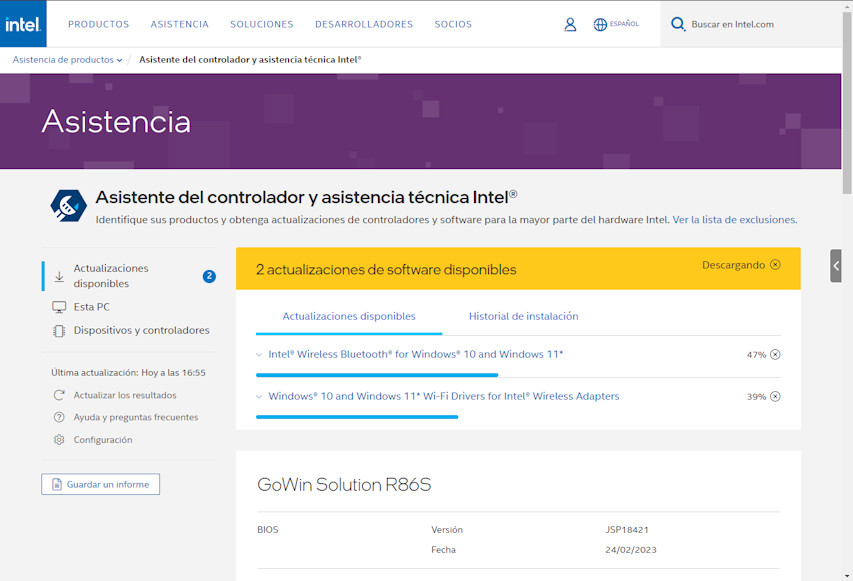The height and width of the screenshot is (581, 853).
Task: Click the breadcrumb Asistente del controlador y asistencia técnica Intel
Action: coord(250,60)
